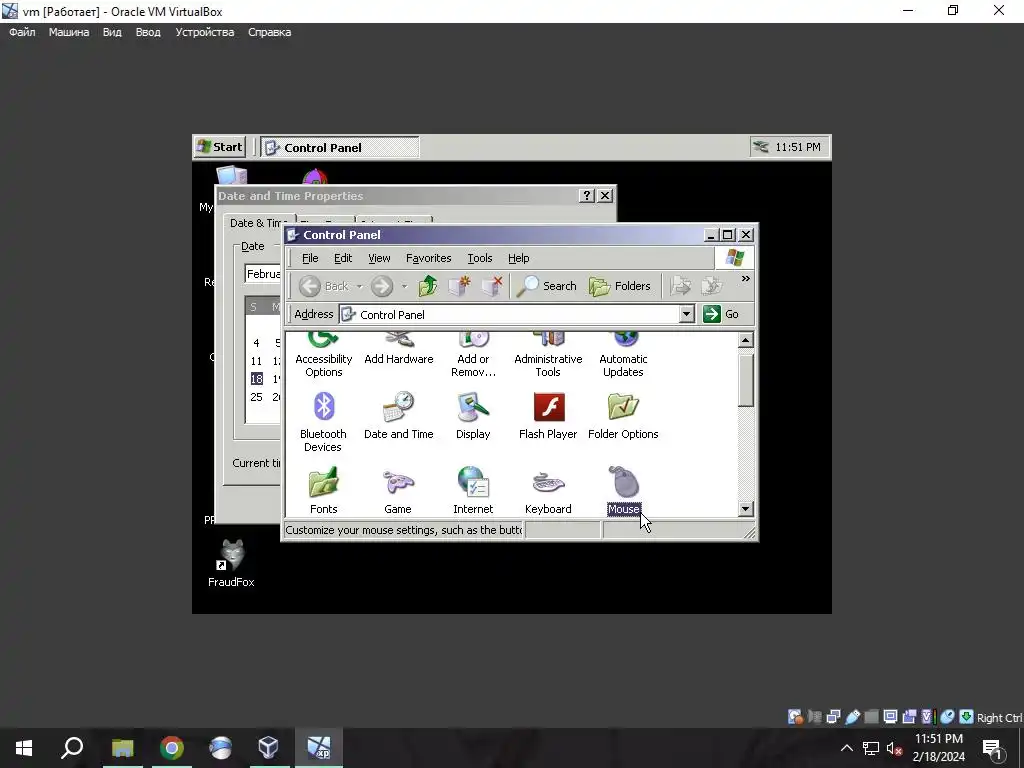Screen dimensions: 1024x768
Task: Open File Explorer from Windows taskbar
Action: coord(122,748)
